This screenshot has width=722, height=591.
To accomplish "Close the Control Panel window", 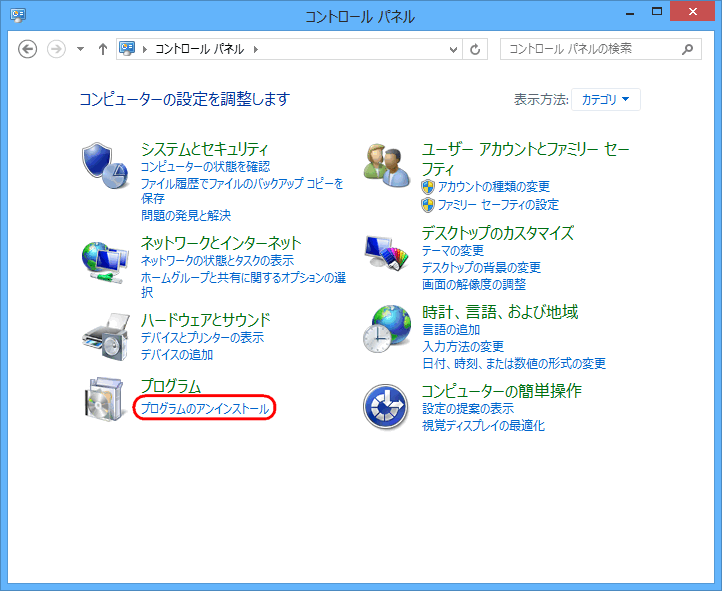I will pos(693,12).
